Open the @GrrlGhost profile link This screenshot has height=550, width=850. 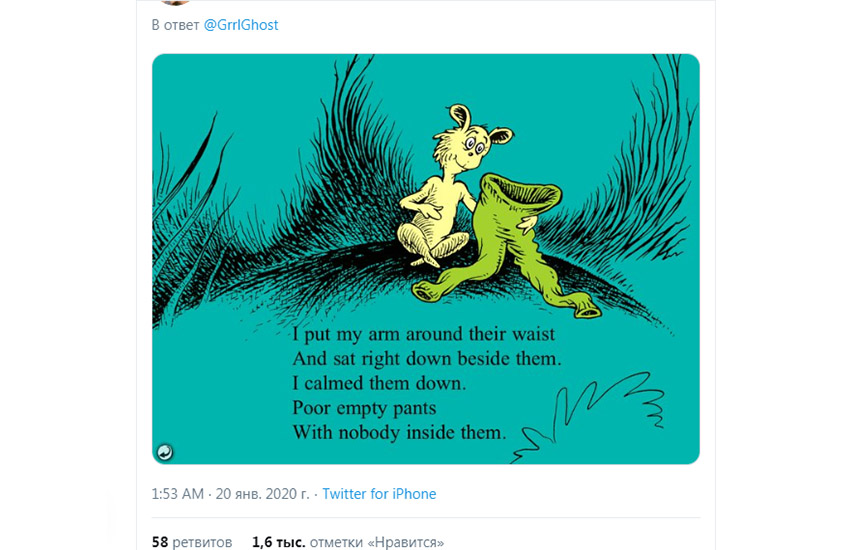point(241,25)
